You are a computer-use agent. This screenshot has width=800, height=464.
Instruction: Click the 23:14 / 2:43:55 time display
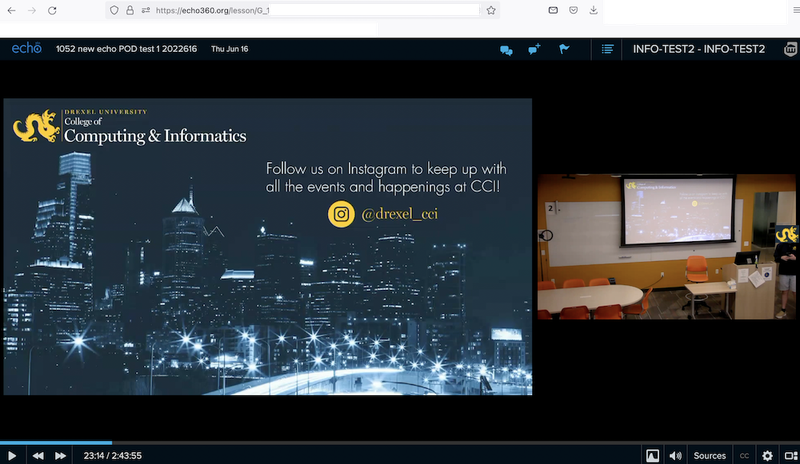pos(113,456)
